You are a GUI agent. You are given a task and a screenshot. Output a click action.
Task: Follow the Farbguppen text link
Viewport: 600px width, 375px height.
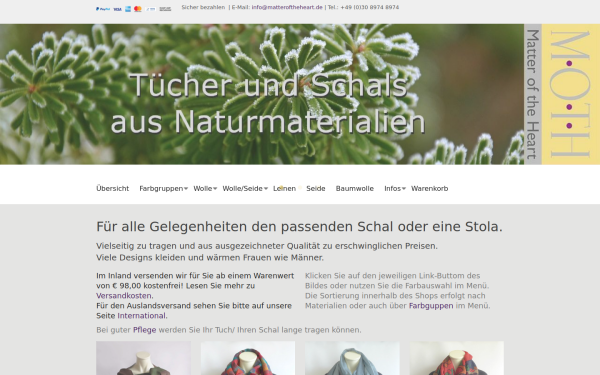tap(431, 306)
